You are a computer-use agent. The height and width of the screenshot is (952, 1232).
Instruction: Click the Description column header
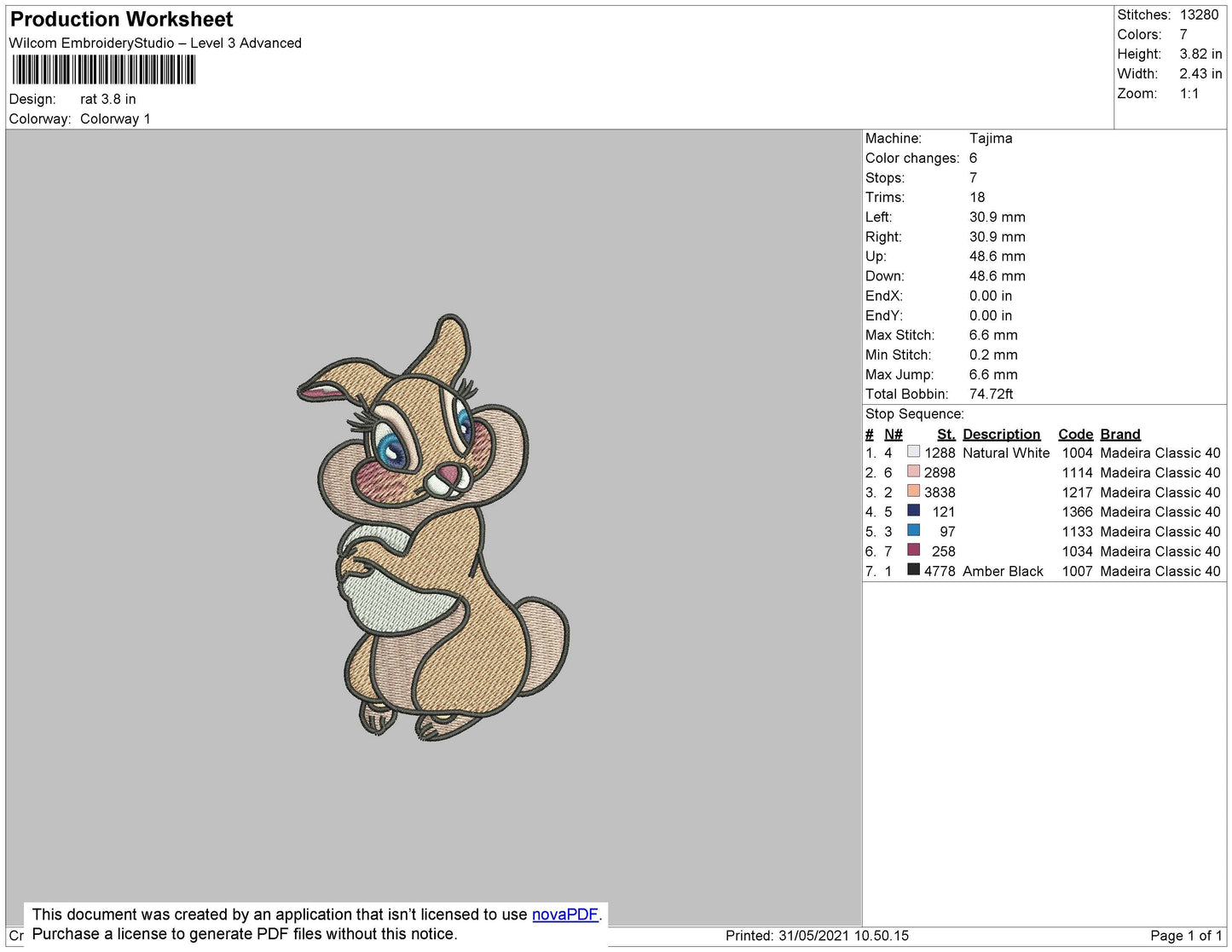(x=1002, y=434)
